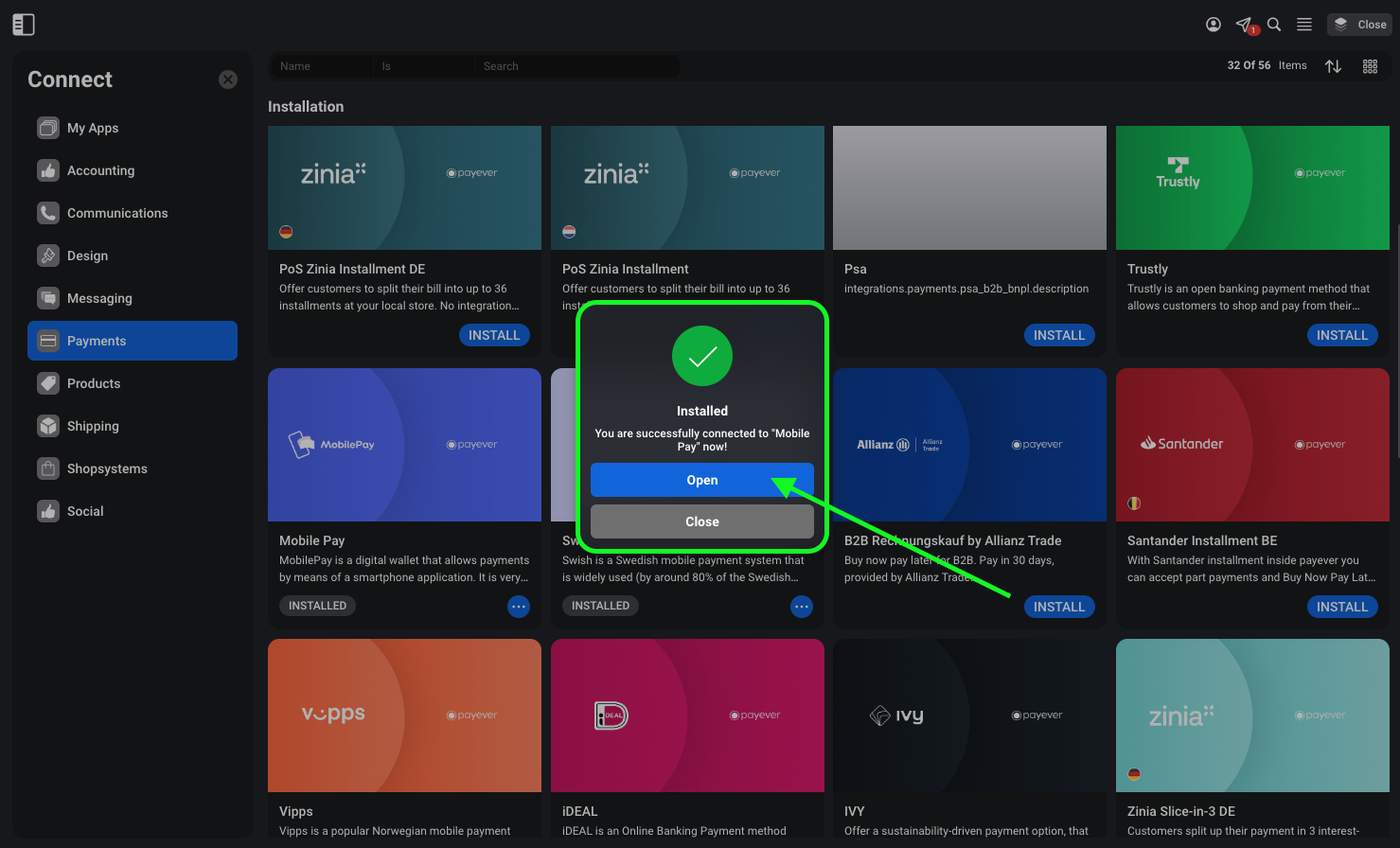Select Messaging category
Screen dimensions: 1400x848
click(x=133, y=298)
